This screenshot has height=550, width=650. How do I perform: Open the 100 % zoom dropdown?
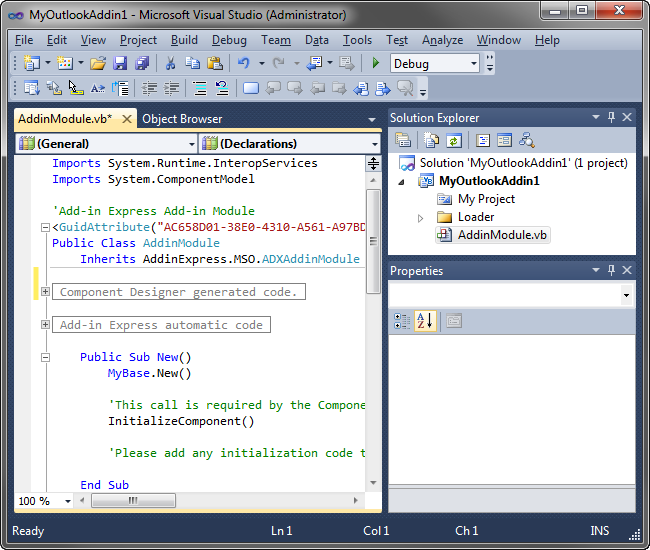coord(68,501)
